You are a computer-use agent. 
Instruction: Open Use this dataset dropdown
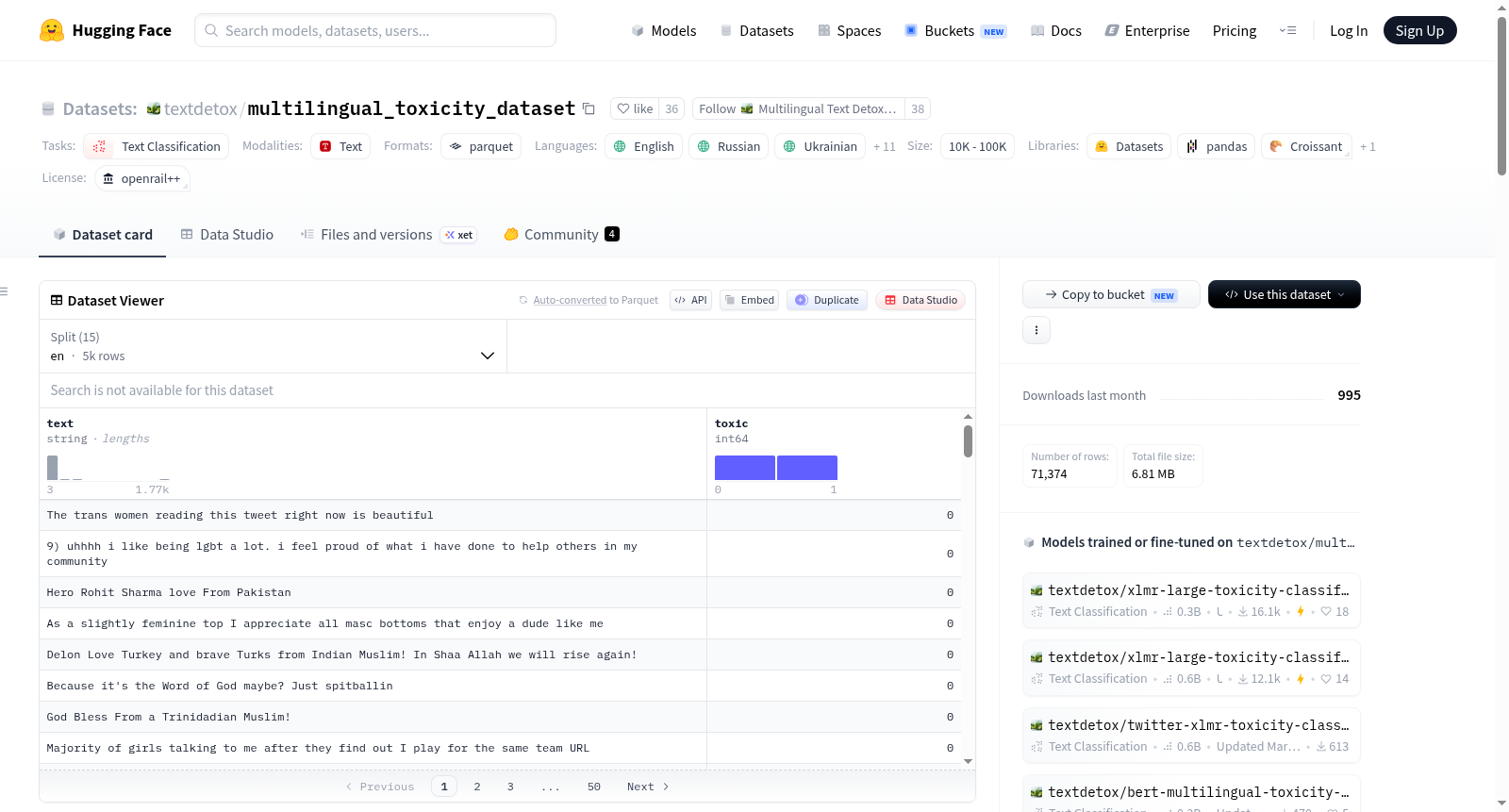pyautogui.click(x=1284, y=294)
